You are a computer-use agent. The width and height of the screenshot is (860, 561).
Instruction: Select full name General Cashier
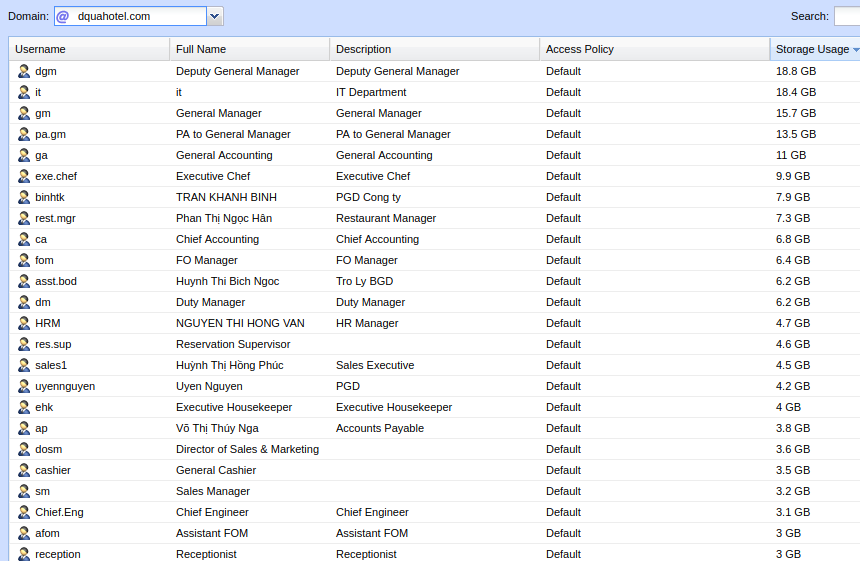pos(216,471)
